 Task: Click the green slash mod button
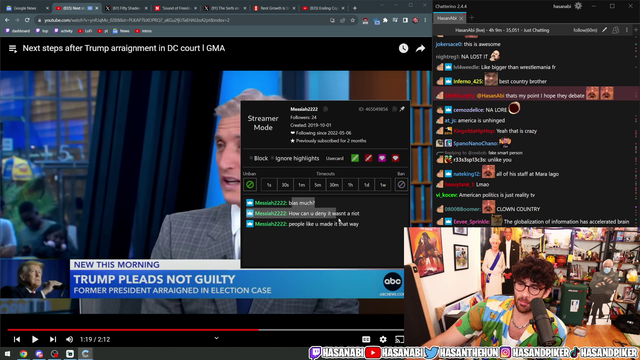[355, 158]
